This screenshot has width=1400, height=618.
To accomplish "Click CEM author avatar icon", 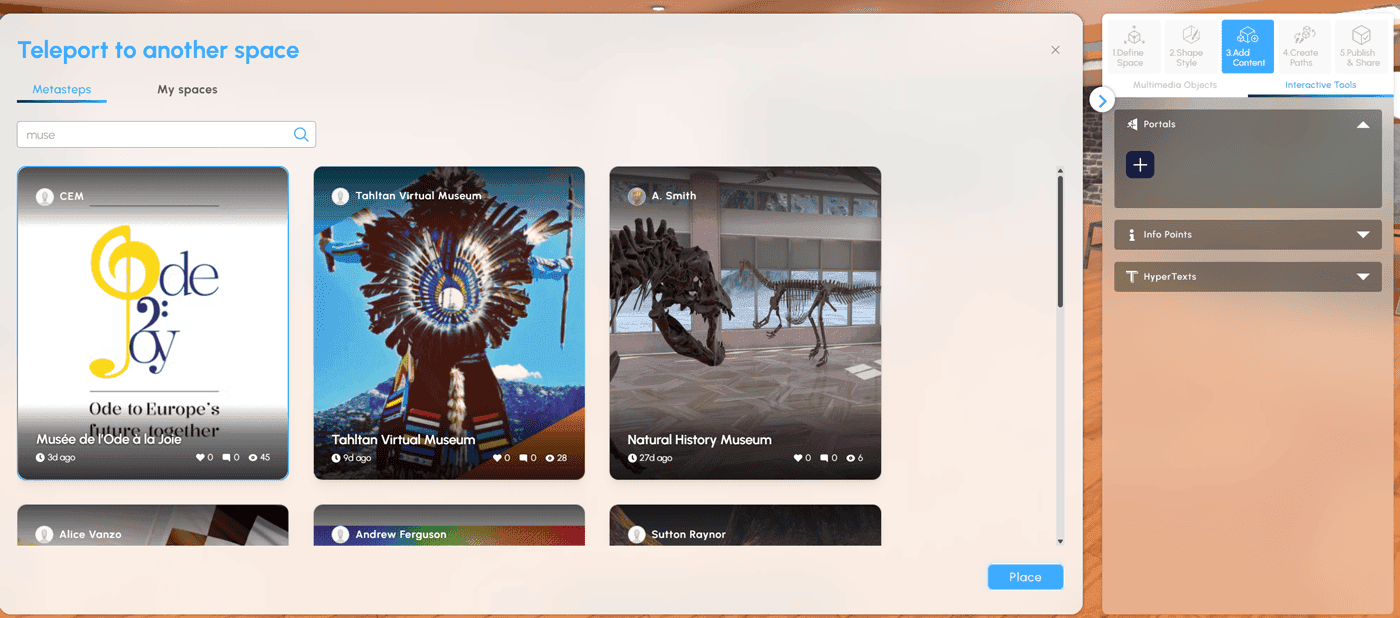I will point(45,196).
